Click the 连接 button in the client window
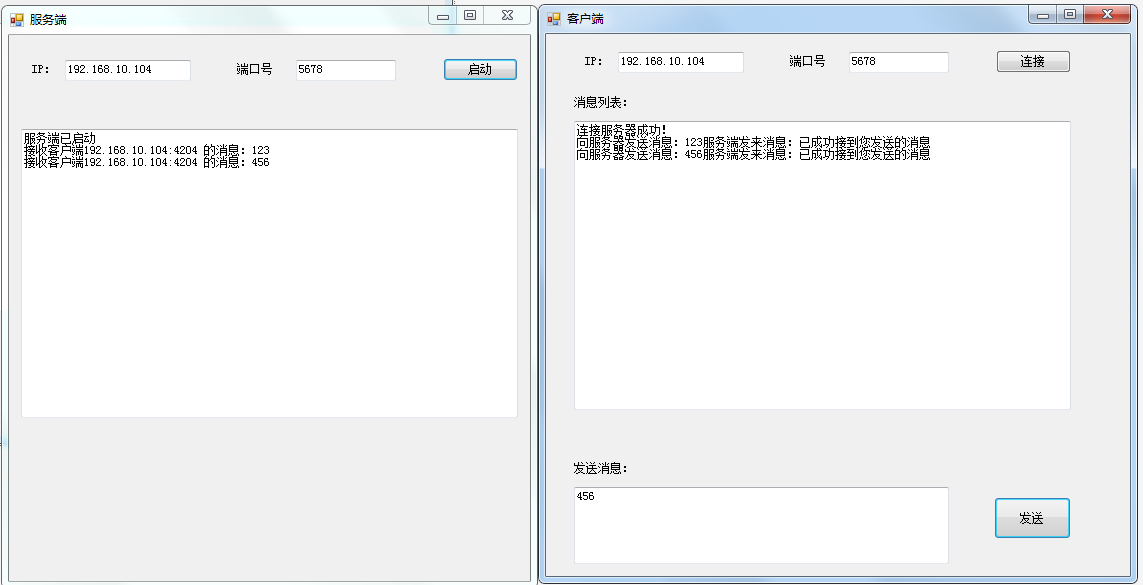This screenshot has height=585, width=1143. coord(1033,62)
